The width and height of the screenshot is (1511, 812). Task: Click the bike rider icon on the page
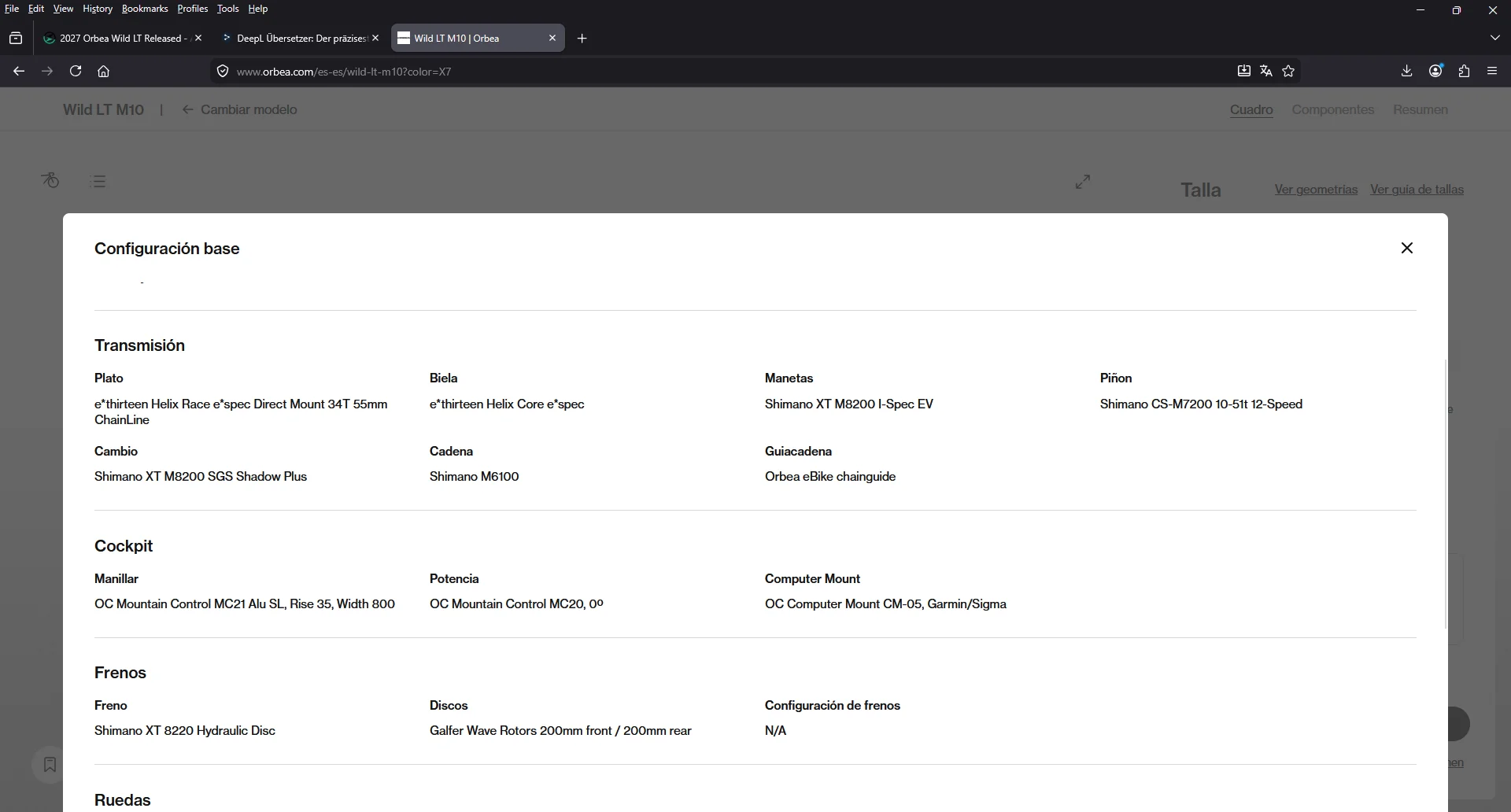coord(50,181)
